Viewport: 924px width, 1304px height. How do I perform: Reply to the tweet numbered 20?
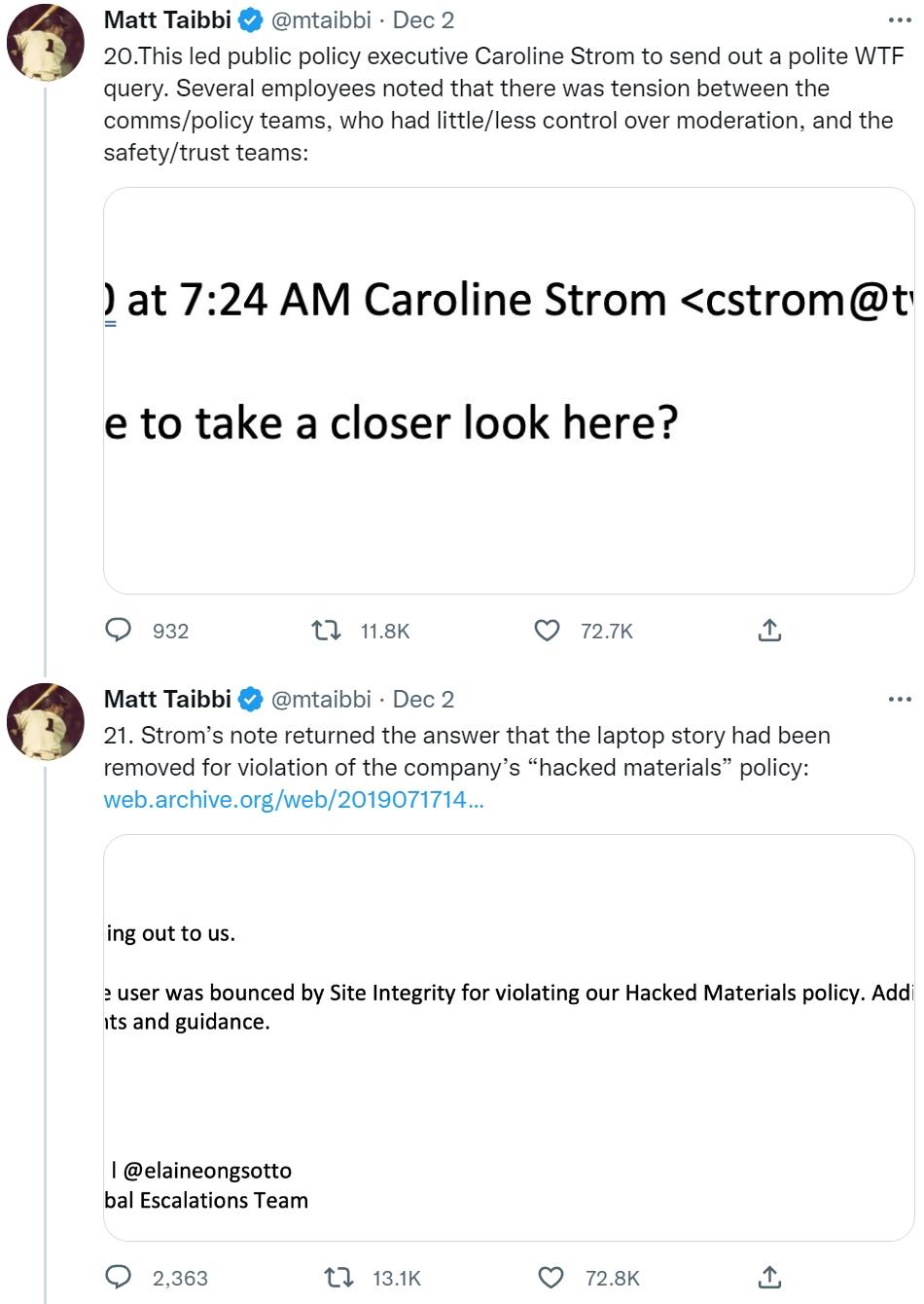click(119, 631)
